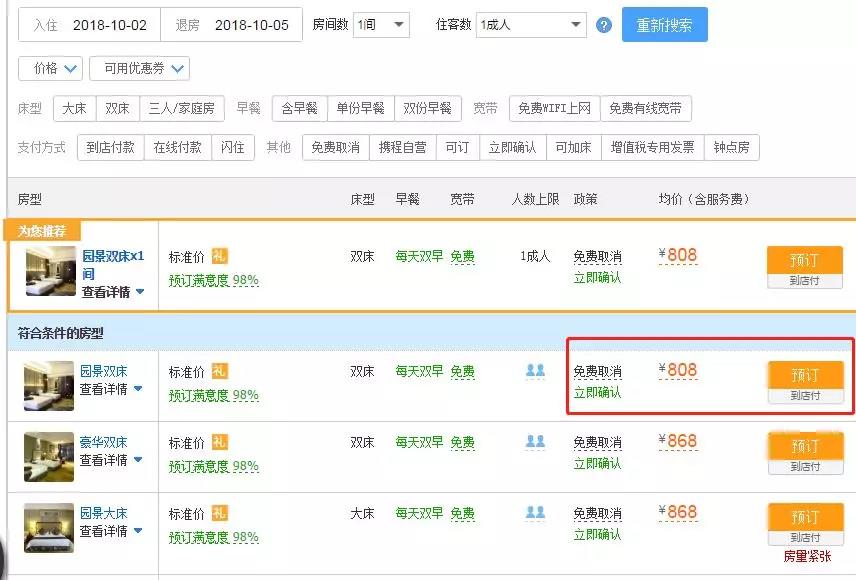Image resolution: width=856 pixels, height=580 pixels.
Task: Expand the 价格 price filter dropdown
Action: 50,69
